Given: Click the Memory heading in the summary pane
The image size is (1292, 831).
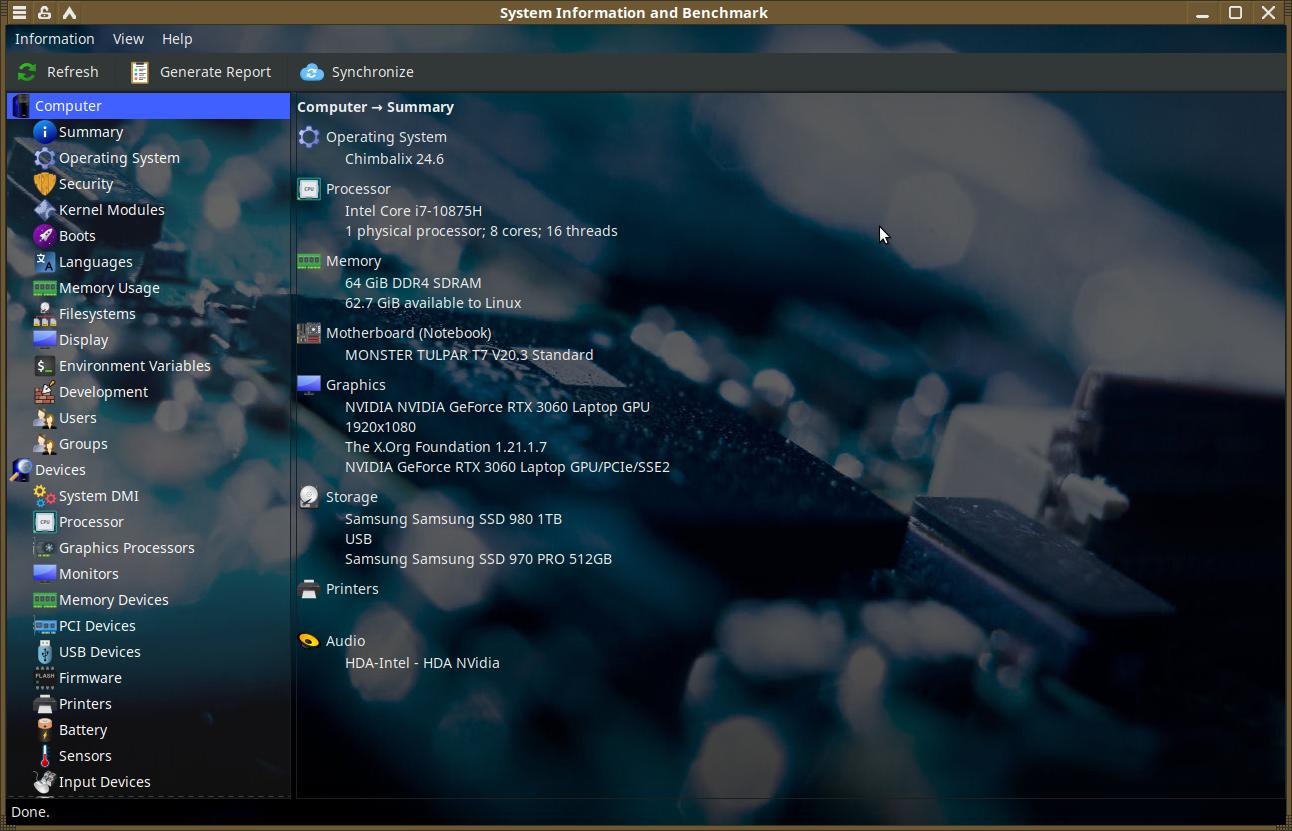Looking at the screenshot, I should (x=353, y=261).
